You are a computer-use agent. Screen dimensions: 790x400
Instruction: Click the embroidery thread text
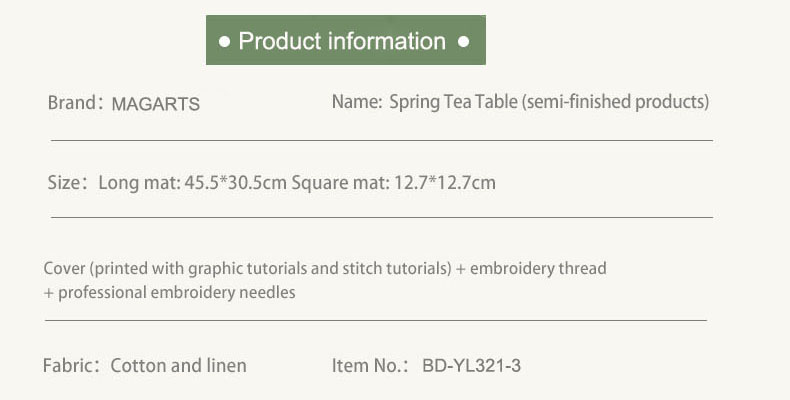pyautogui.click(x=538, y=268)
